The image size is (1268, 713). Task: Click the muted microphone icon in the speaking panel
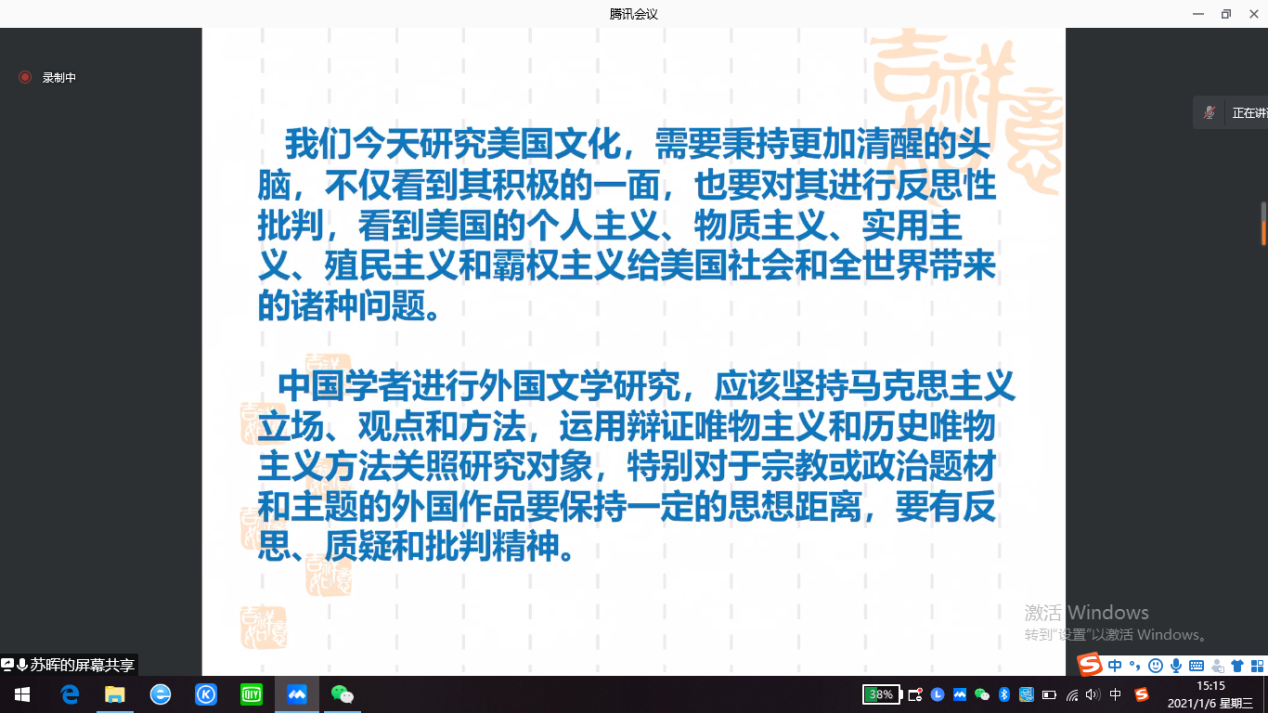click(1209, 113)
